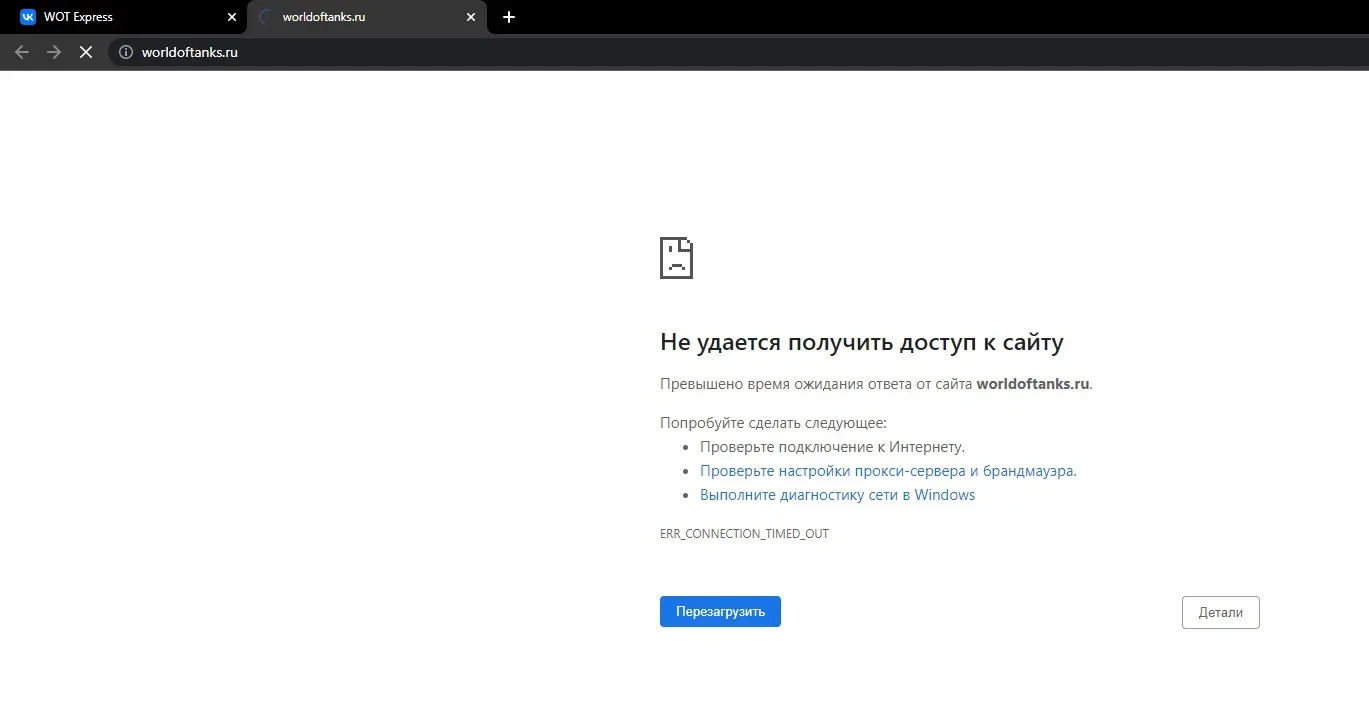Click the VK favicon on the WOT Express tab
The height and width of the screenshot is (710, 1369).
28,17
